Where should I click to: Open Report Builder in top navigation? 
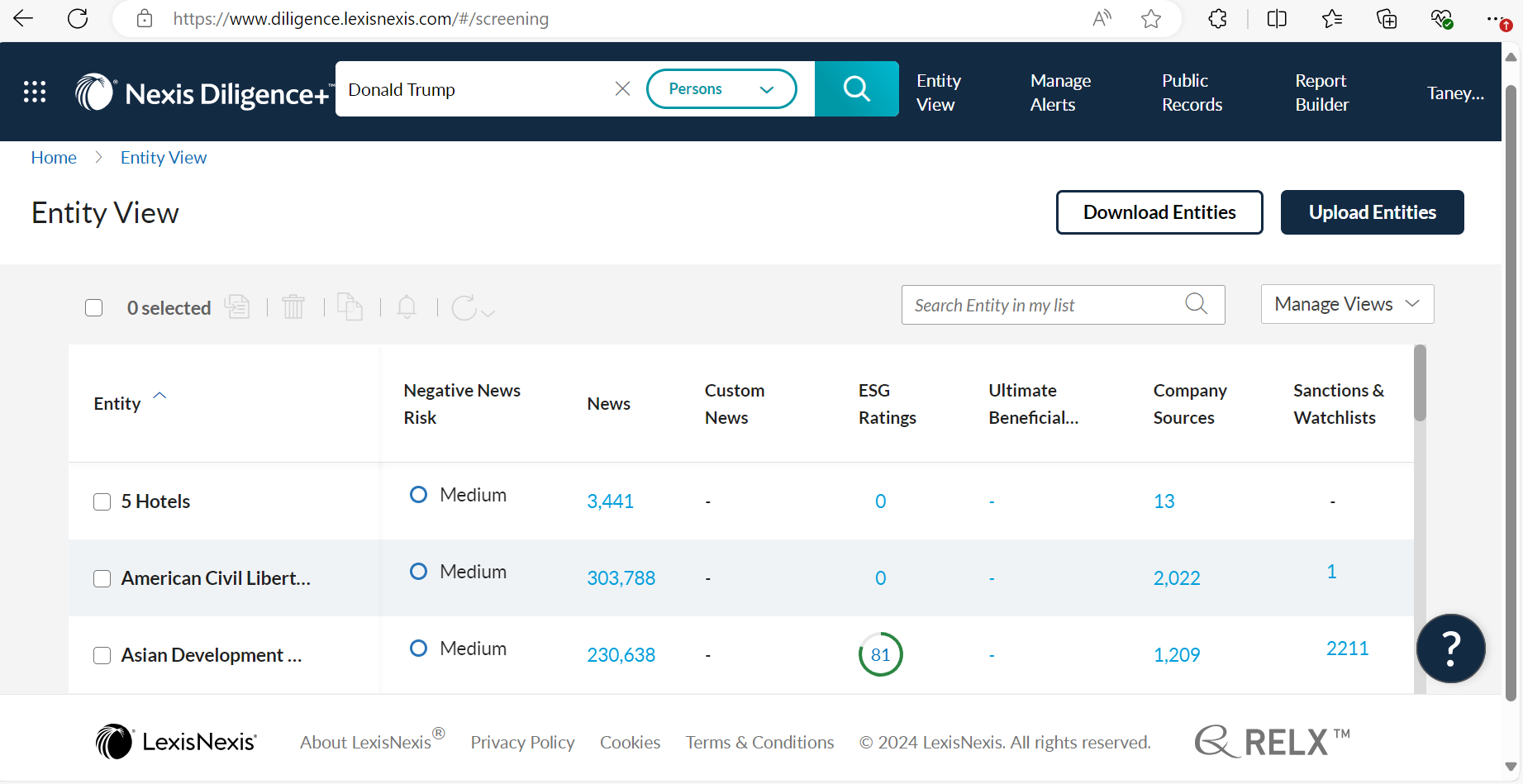(1321, 93)
